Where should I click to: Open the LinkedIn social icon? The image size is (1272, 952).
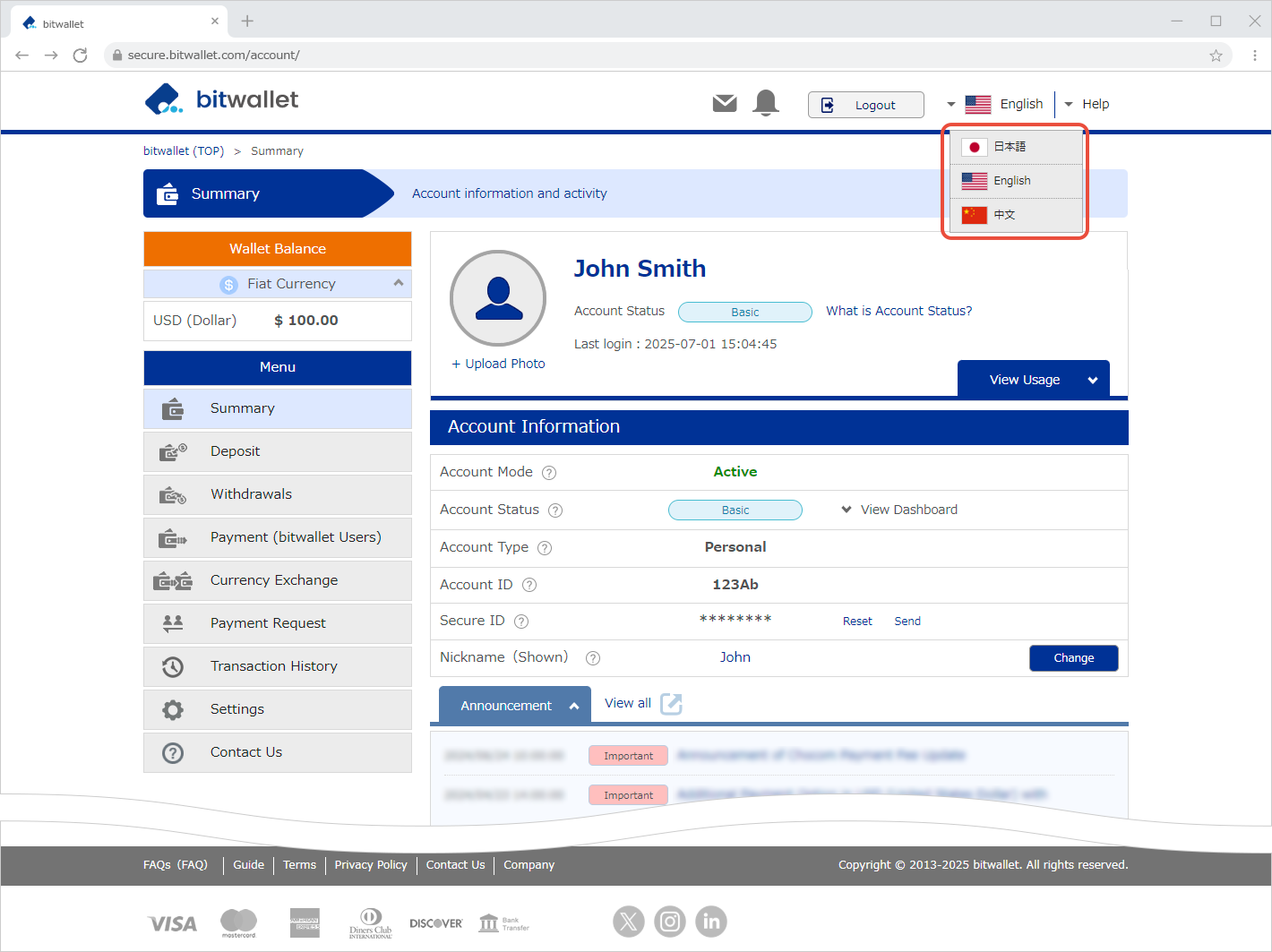[x=710, y=921]
